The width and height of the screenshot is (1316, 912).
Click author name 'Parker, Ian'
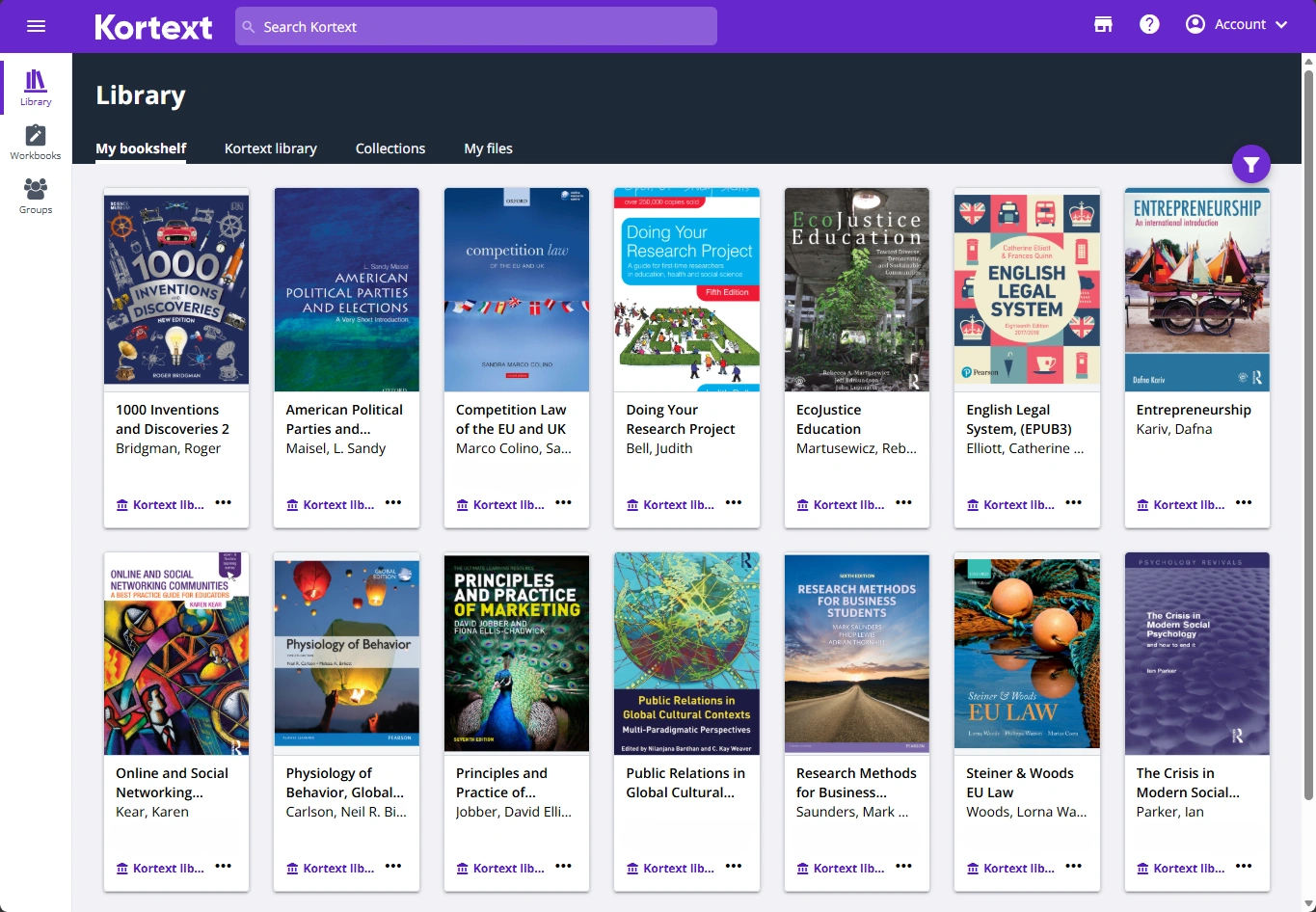1170,812
